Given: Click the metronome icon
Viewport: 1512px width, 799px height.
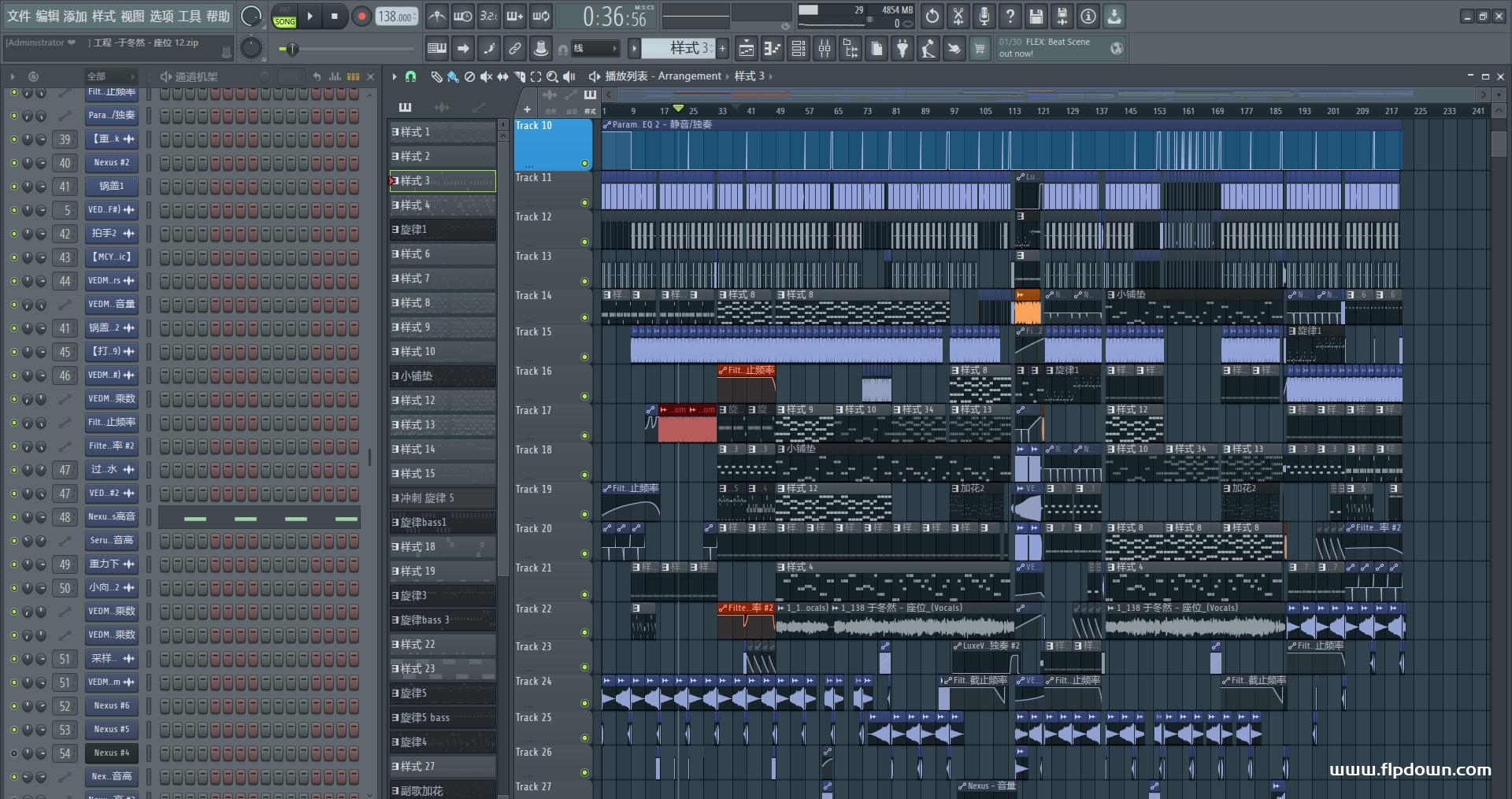Looking at the screenshot, I should pyautogui.click(x=437, y=16).
